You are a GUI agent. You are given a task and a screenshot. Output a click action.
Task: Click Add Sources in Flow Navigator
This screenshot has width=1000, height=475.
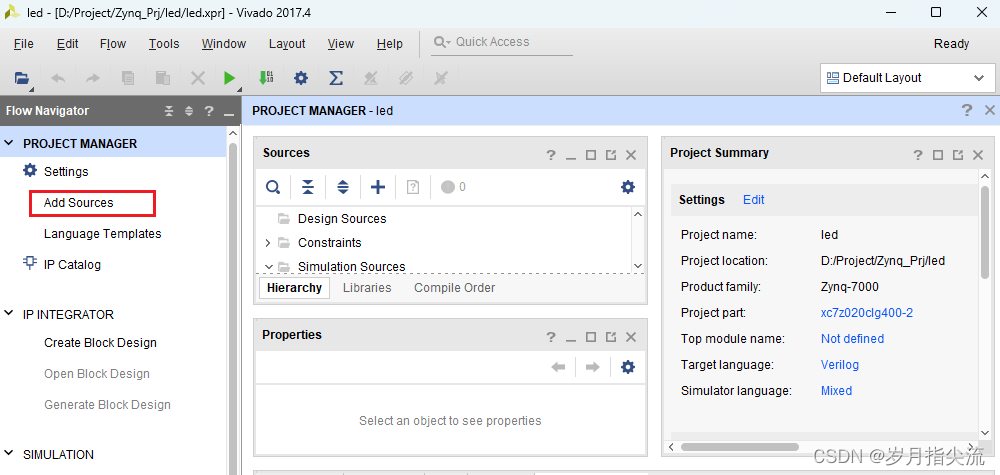[x=79, y=203]
